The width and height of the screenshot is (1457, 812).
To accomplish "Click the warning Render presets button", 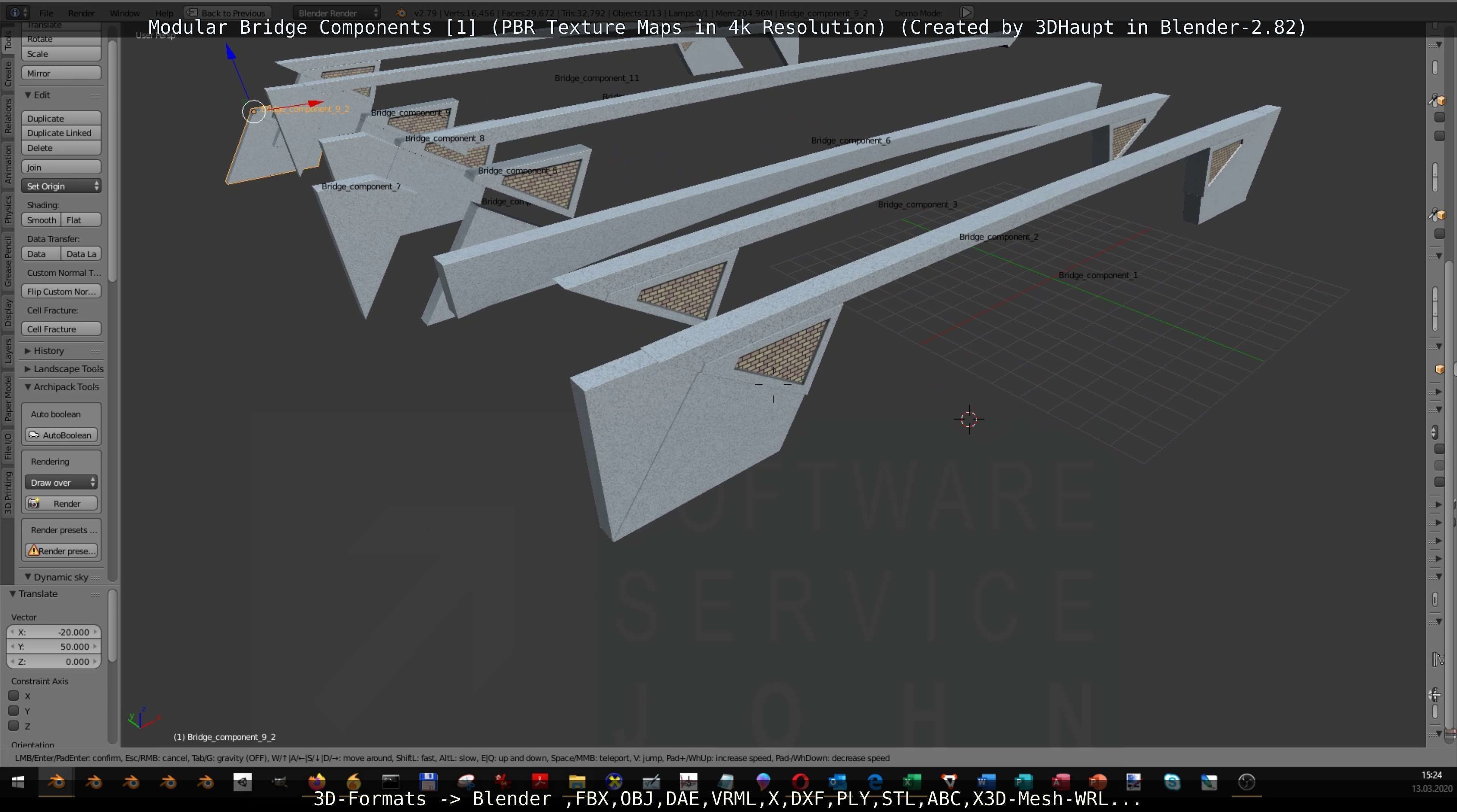I will 61,551.
